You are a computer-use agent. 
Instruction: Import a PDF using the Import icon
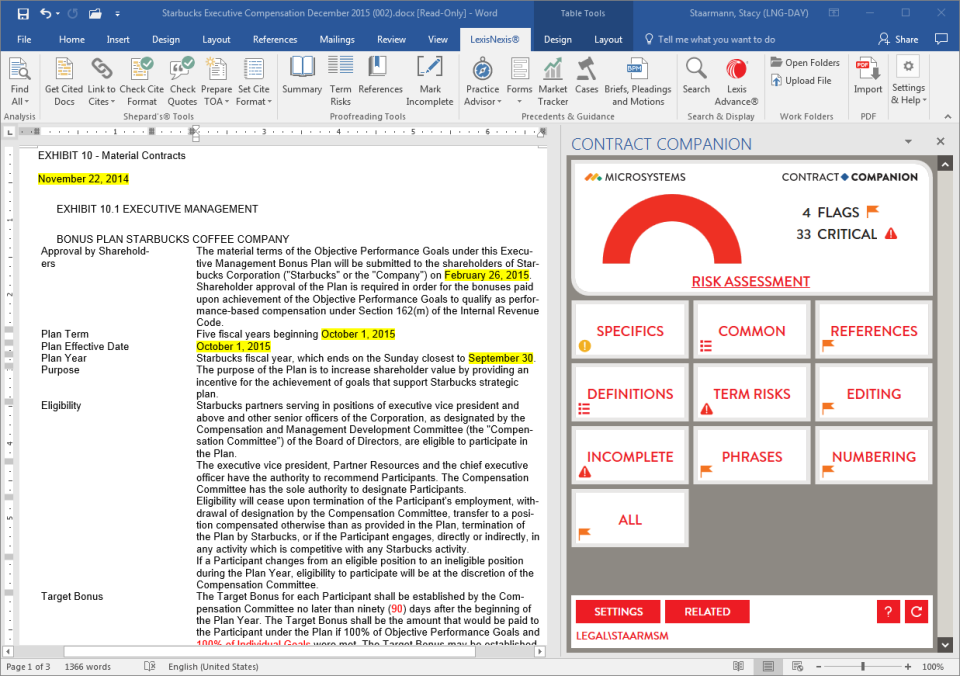tap(867, 80)
